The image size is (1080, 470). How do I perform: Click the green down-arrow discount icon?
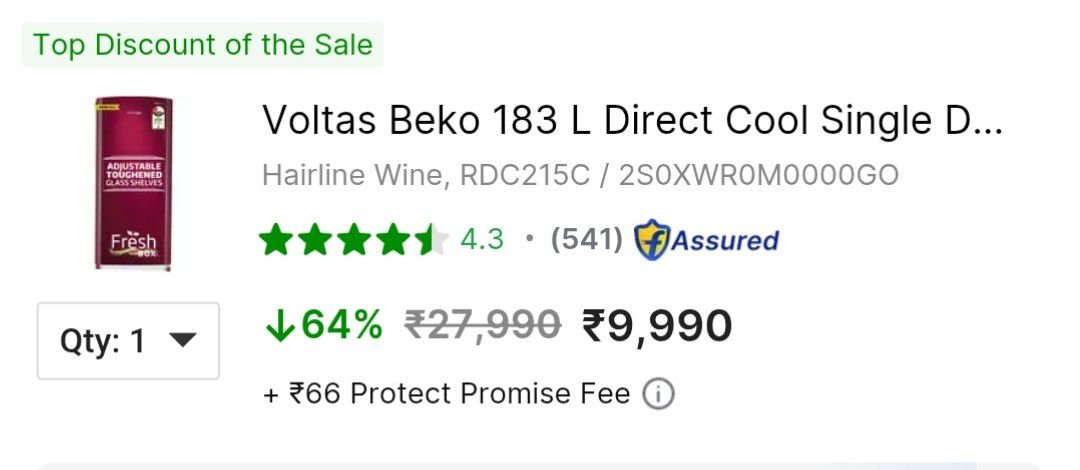click(280, 325)
